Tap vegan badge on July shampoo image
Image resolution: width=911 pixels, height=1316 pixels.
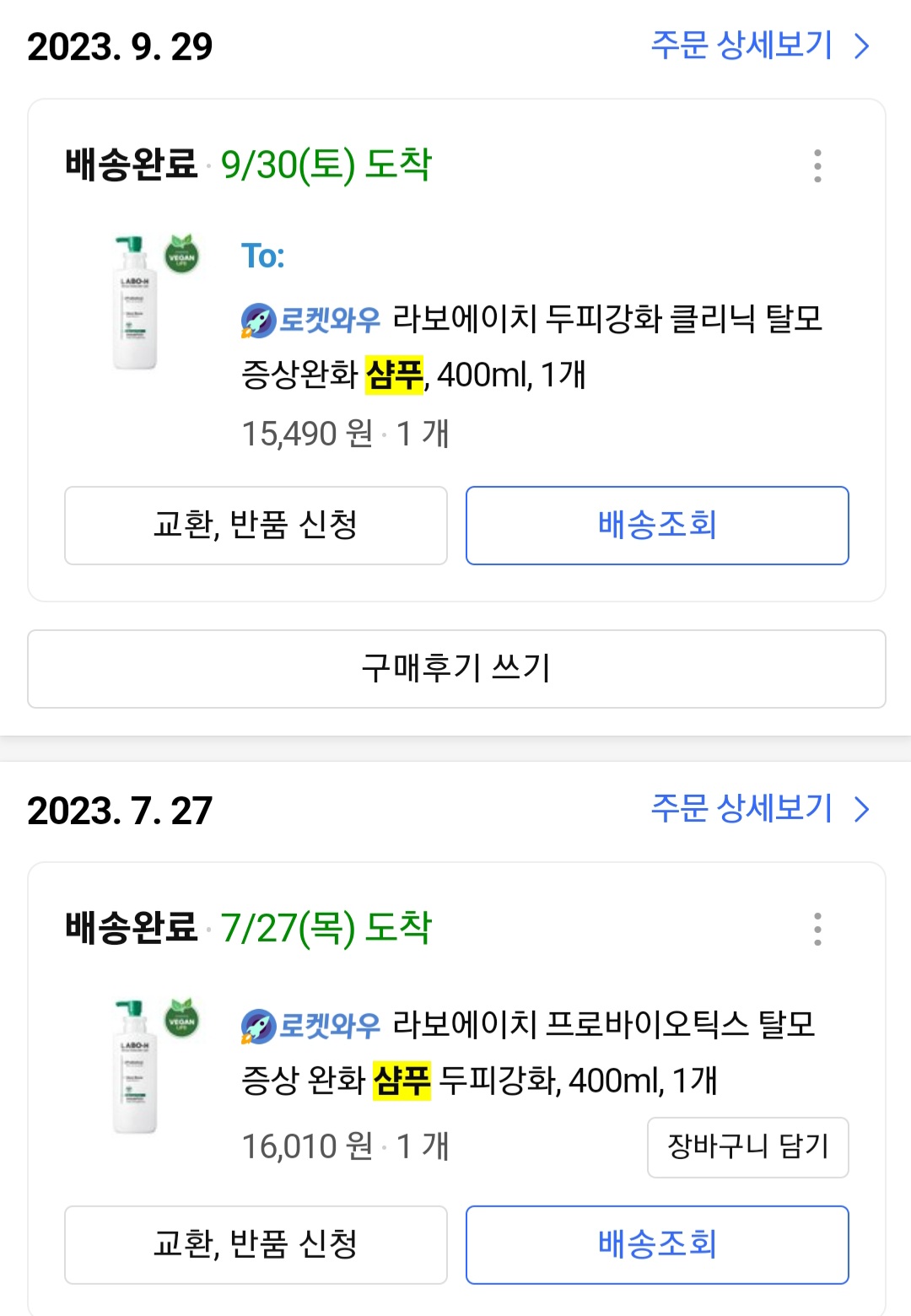pos(181,1019)
